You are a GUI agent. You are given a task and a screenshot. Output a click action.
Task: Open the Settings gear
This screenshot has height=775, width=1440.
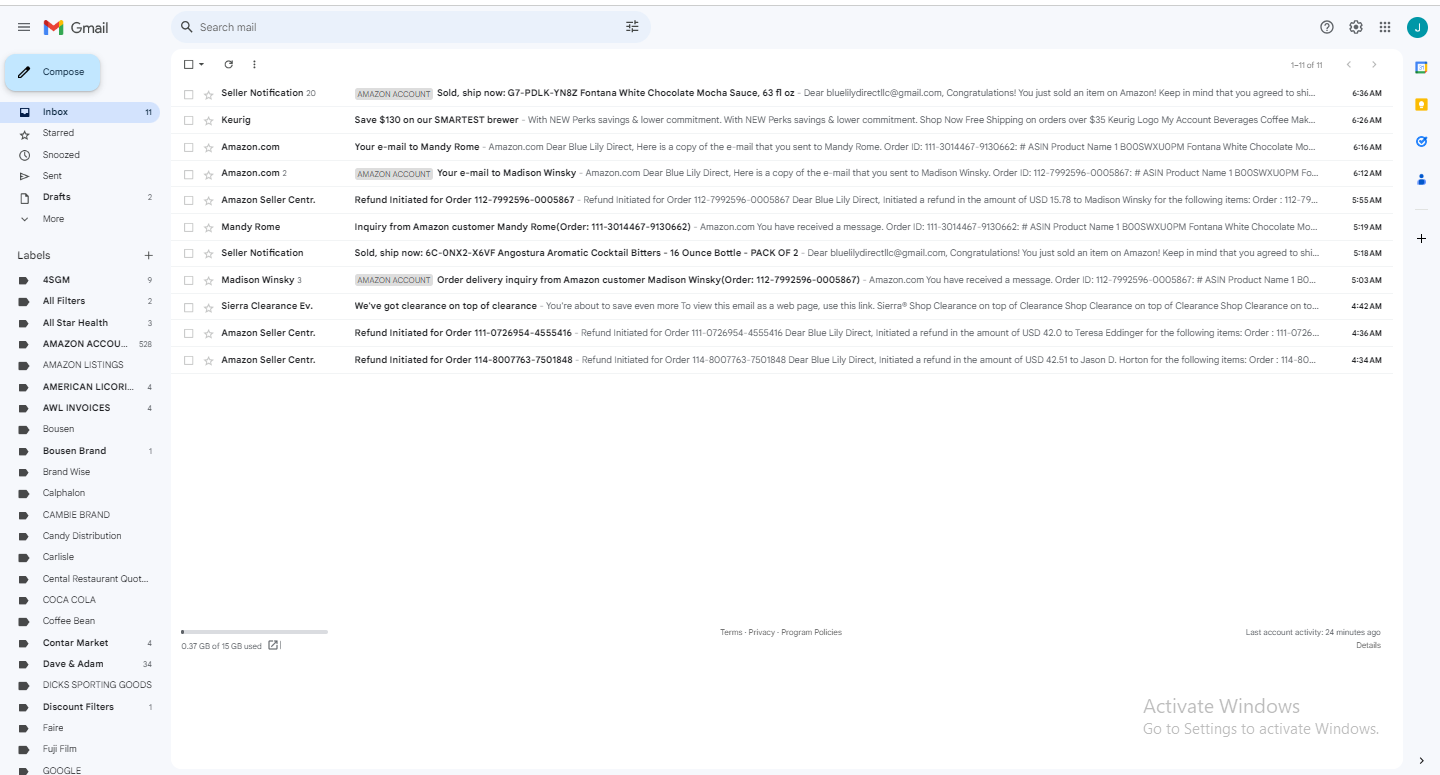(x=1356, y=27)
